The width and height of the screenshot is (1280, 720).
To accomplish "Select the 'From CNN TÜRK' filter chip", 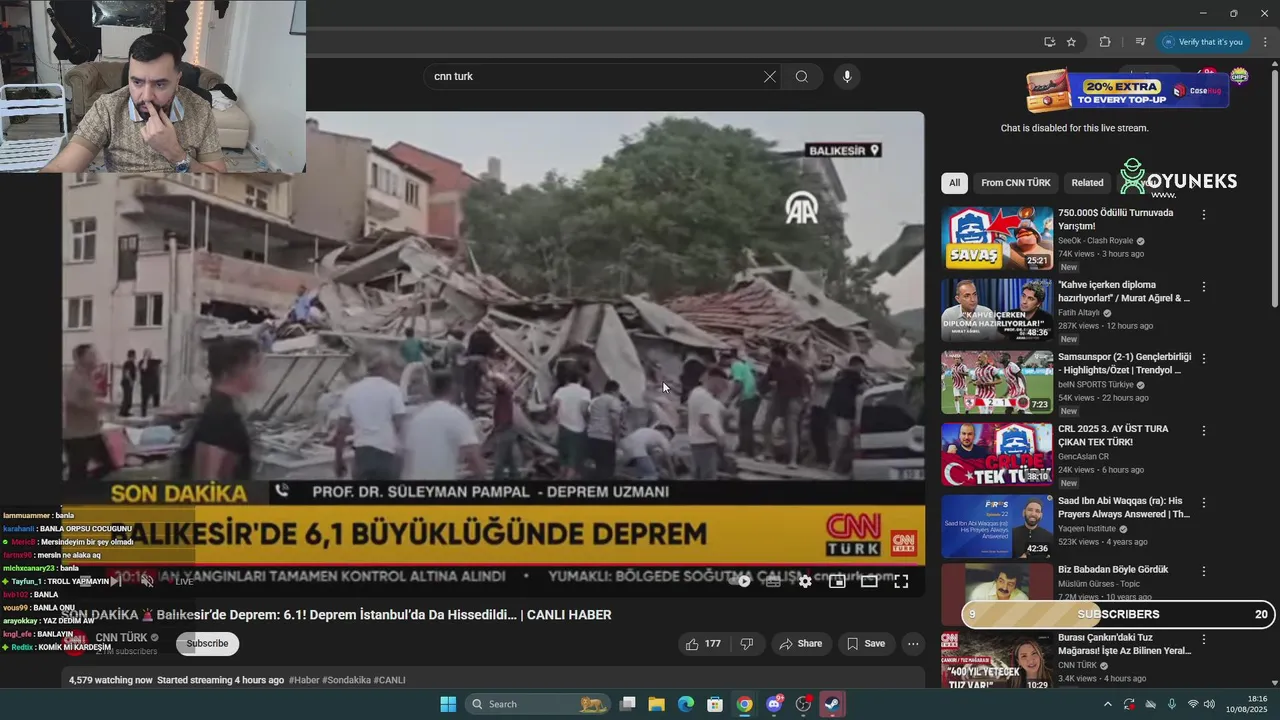I will [1015, 183].
